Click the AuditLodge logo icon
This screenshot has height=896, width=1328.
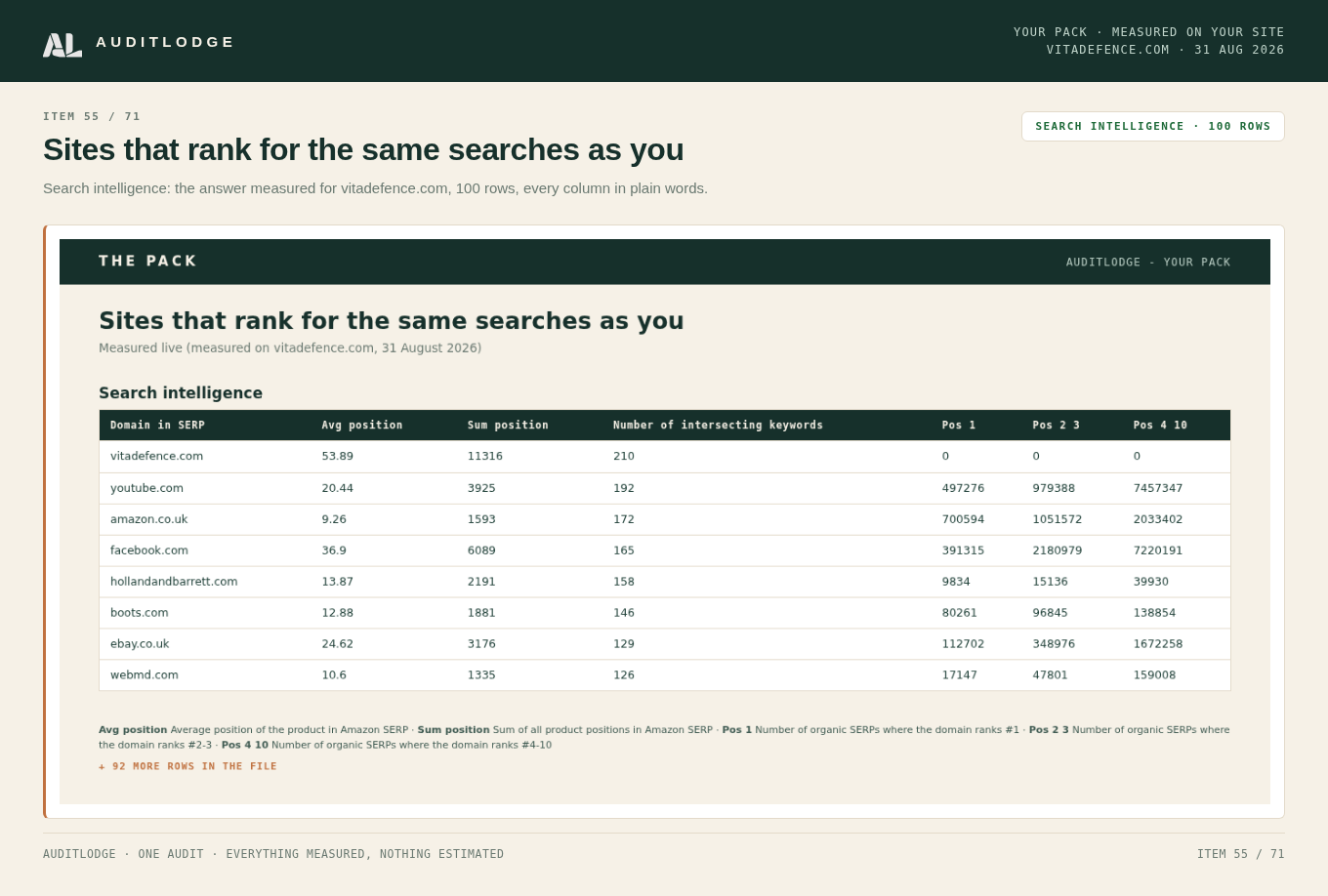pyautogui.click(x=62, y=45)
